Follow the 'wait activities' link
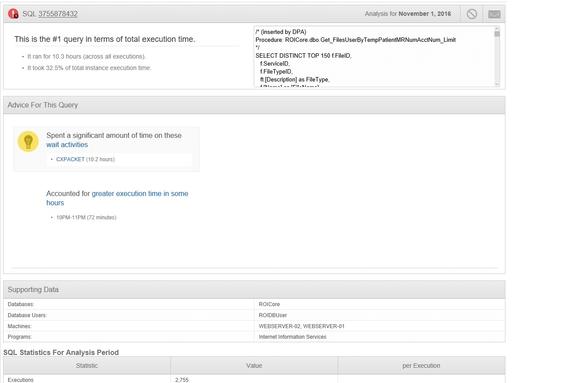This screenshot has height=383, width=575. [67, 145]
